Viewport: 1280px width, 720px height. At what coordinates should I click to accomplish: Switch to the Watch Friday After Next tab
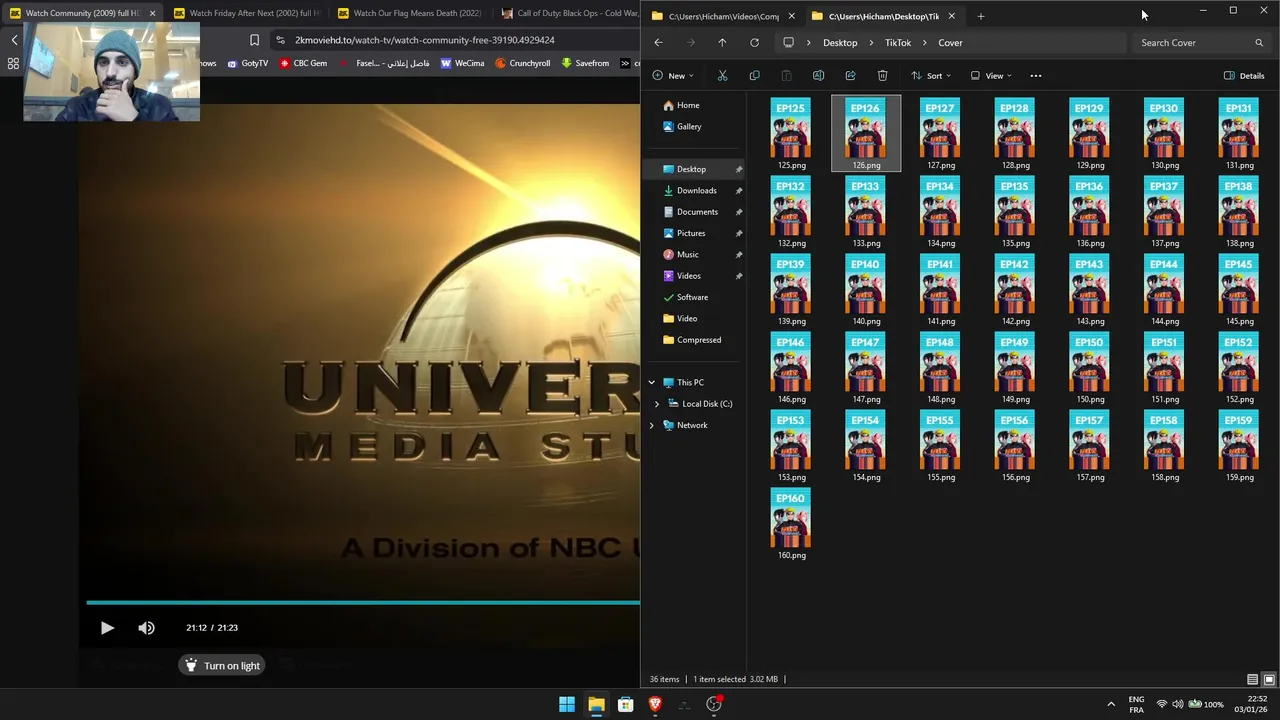pyautogui.click(x=246, y=14)
